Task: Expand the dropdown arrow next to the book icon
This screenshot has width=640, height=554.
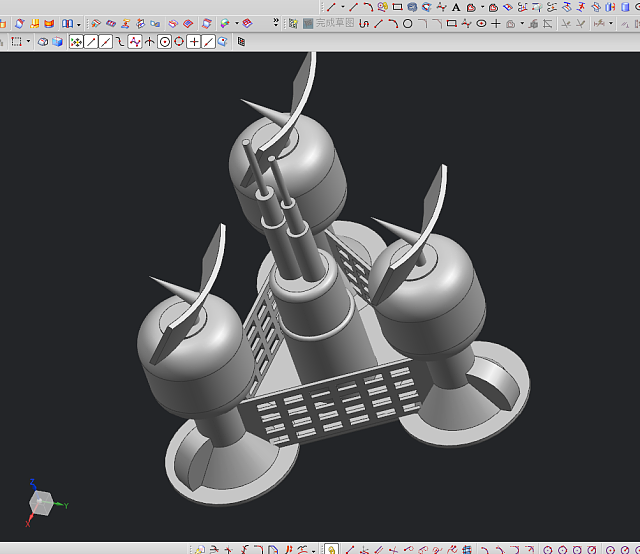Action: [78, 24]
